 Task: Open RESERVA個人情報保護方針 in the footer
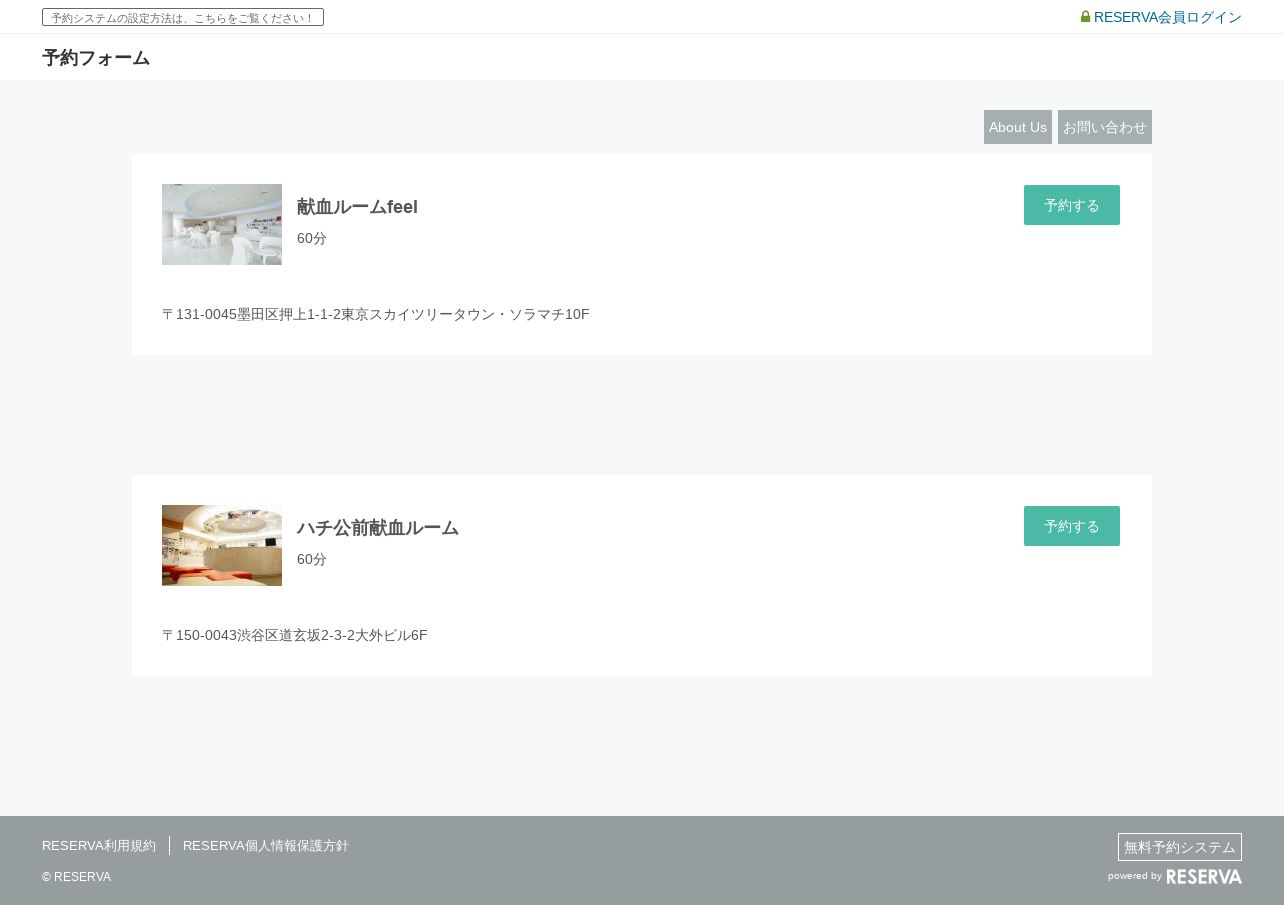266,845
